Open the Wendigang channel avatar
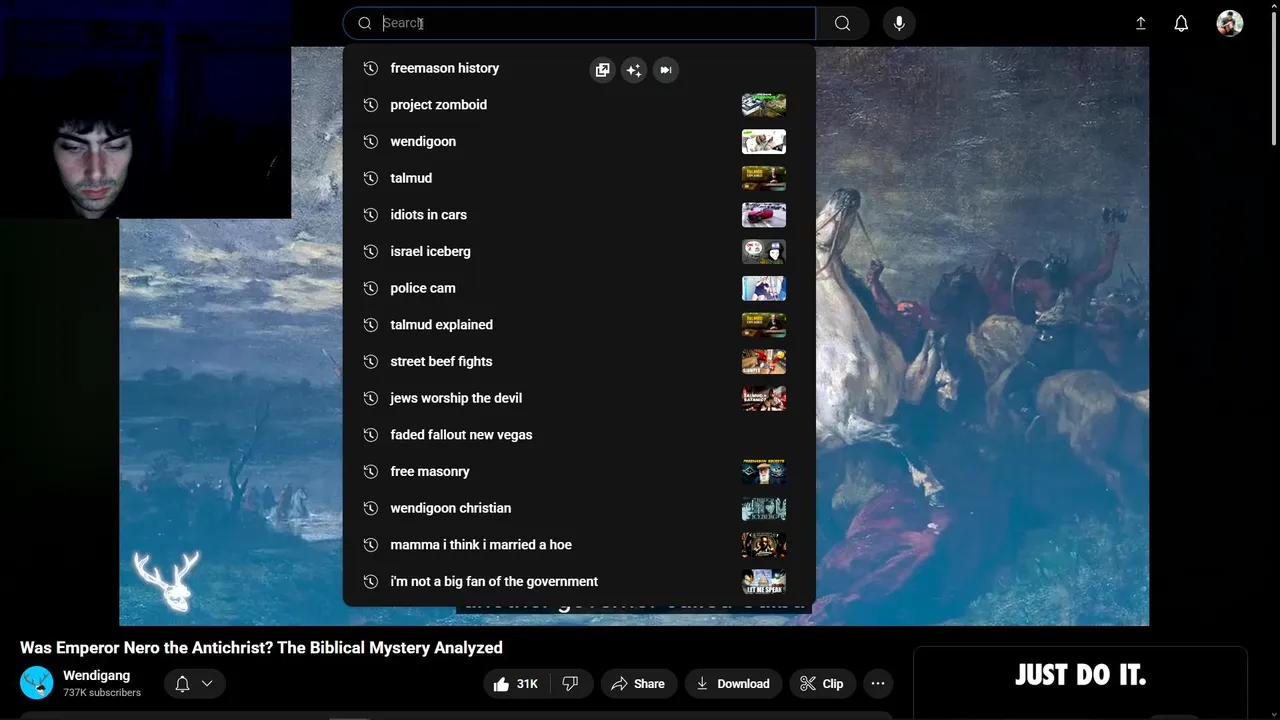The height and width of the screenshot is (720, 1280). (37, 683)
